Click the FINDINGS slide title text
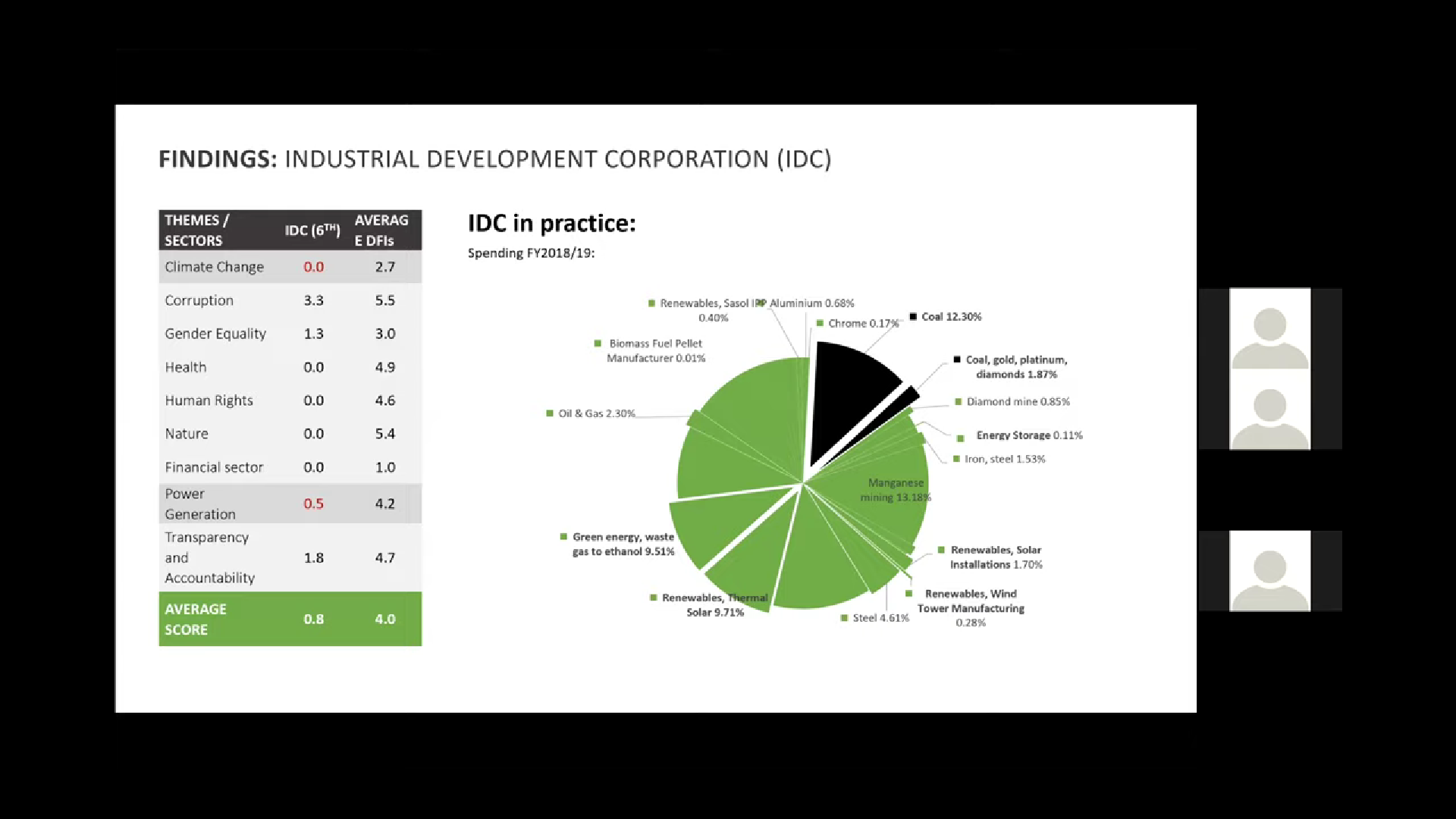The height and width of the screenshot is (819, 1456). click(494, 159)
